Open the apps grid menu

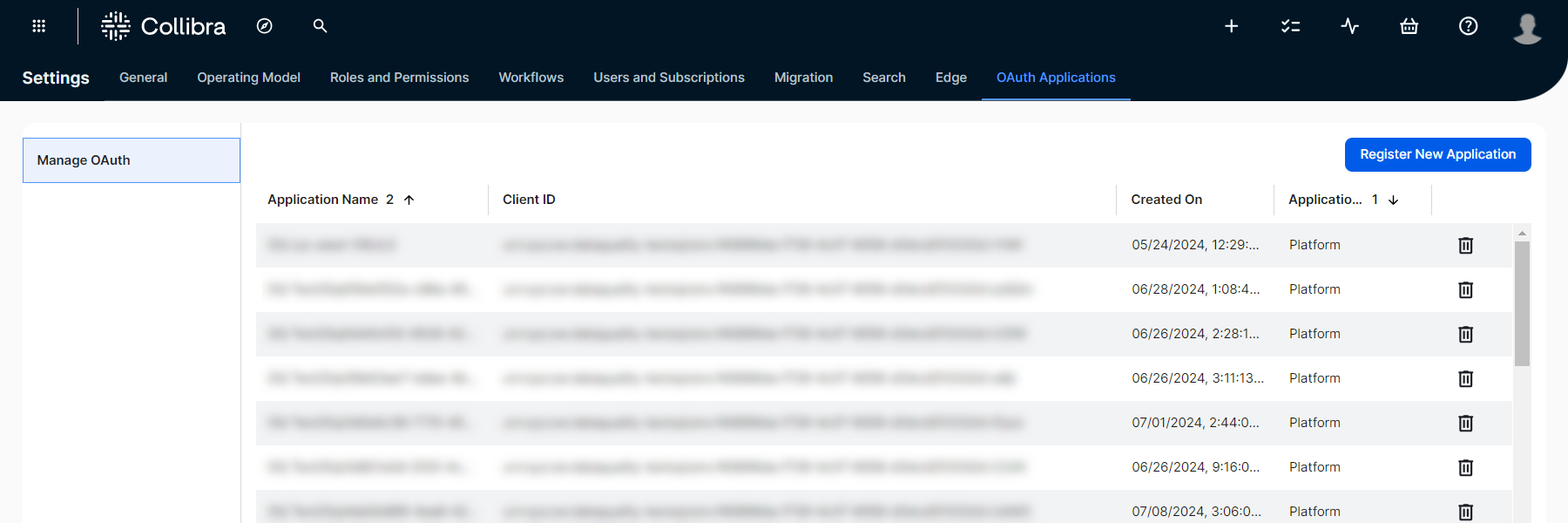click(x=38, y=26)
